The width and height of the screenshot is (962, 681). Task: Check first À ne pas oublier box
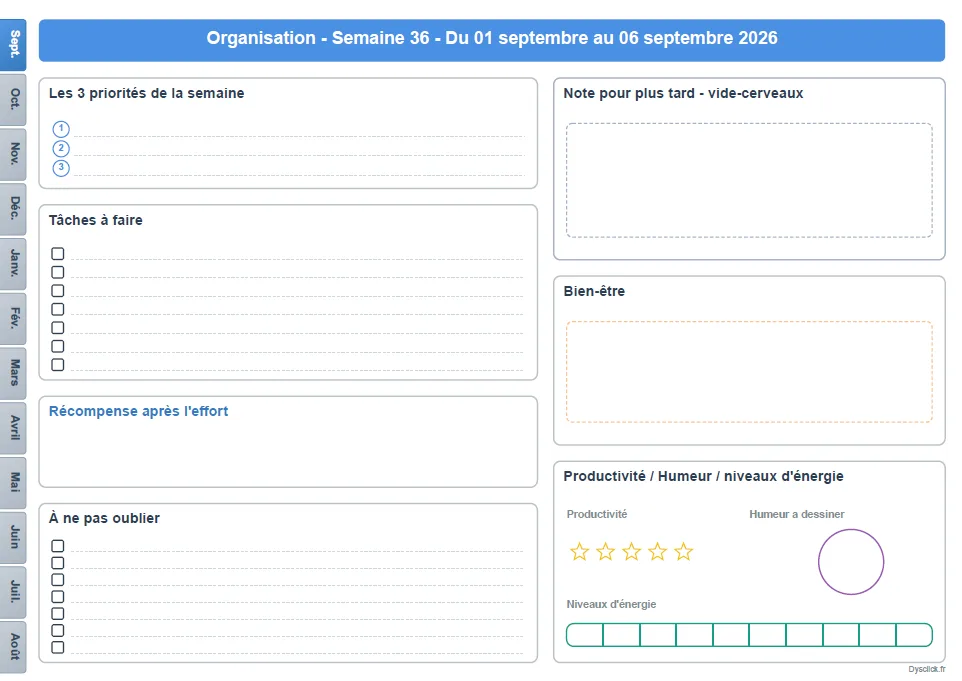pyautogui.click(x=58, y=545)
